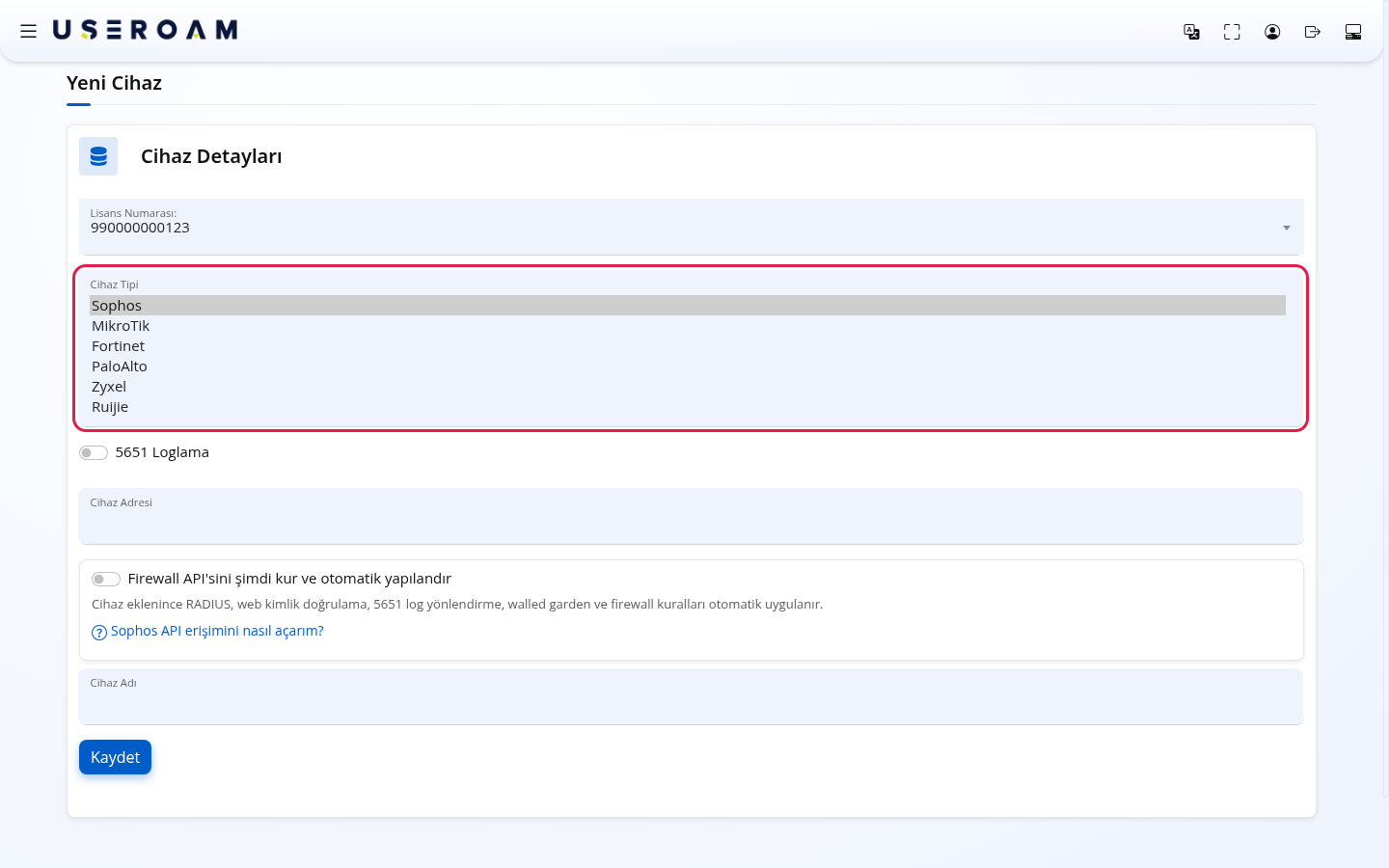Click the logout arrow icon
The height and width of the screenshot is (868, 1389).
1313,32
